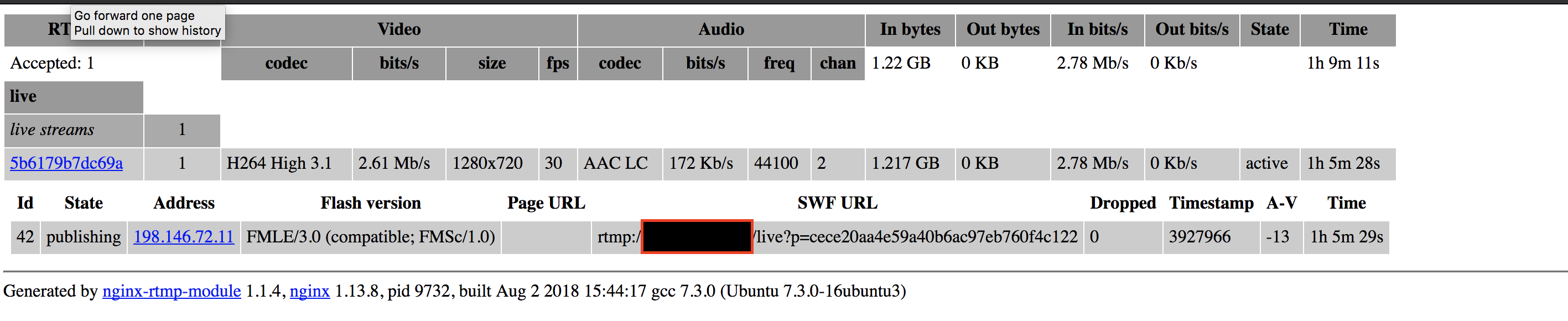Viewport: 1568px width, 321px height.
Task: Open the 5b6179b7dc69a stream details link
Action: coord(66,163)
